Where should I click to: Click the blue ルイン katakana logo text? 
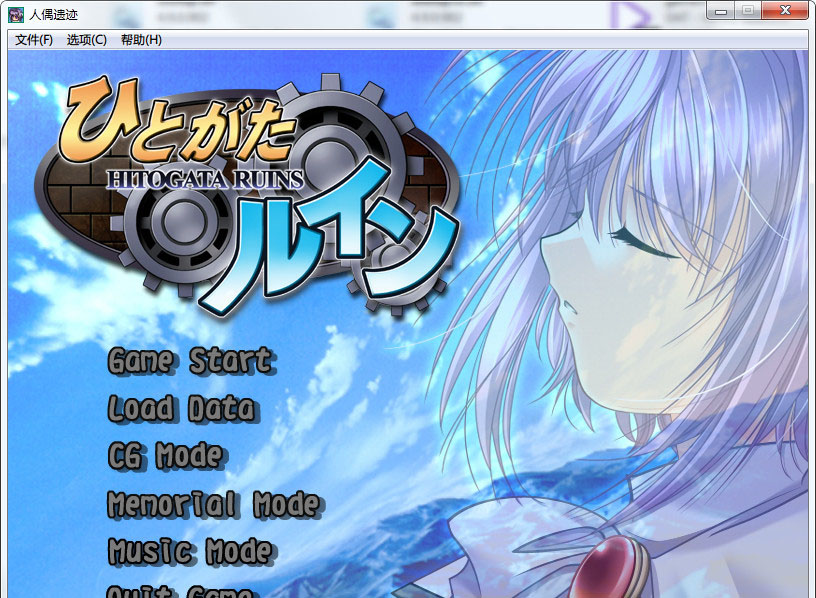coord(329,237)
